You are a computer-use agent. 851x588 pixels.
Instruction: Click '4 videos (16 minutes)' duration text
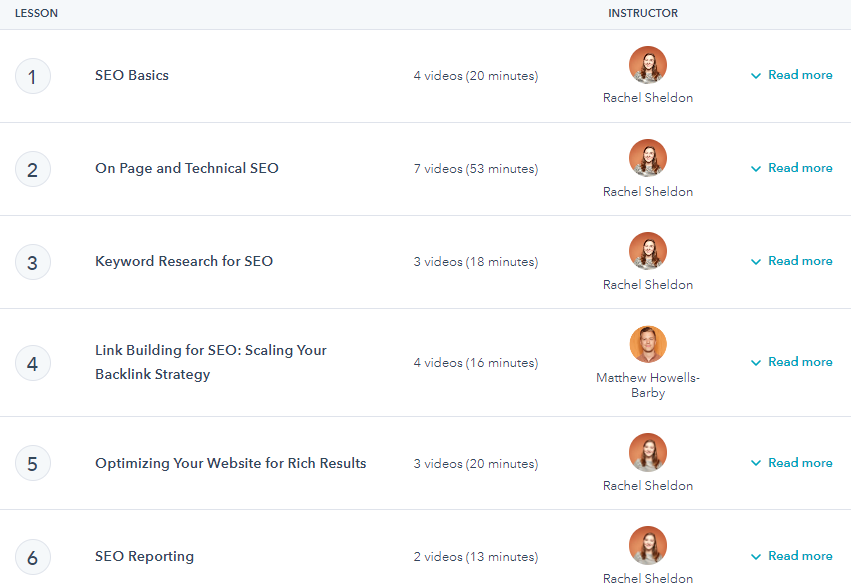coord(476,363)
